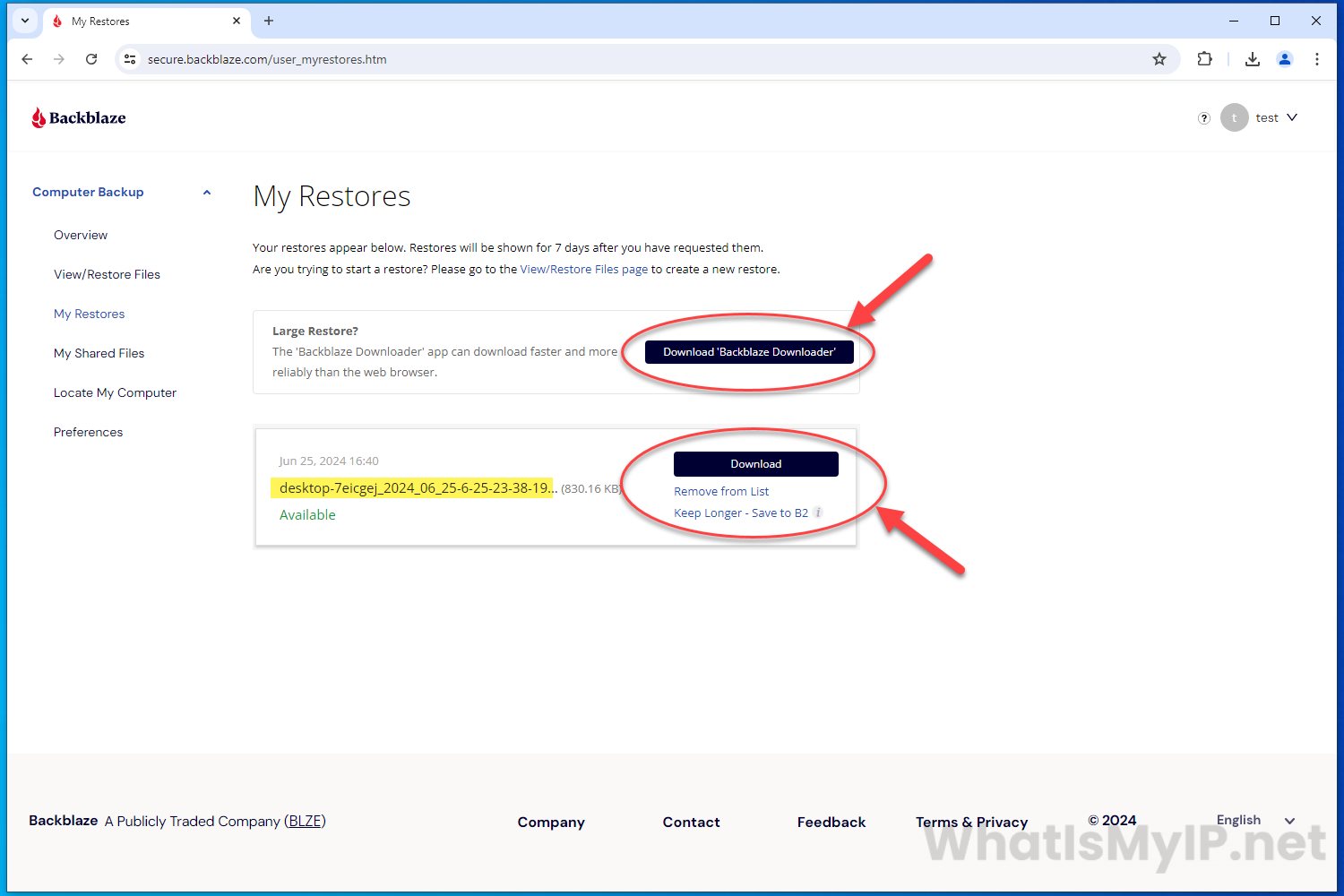
Task: Open the help question mark icon
Action: (1204, 118)
